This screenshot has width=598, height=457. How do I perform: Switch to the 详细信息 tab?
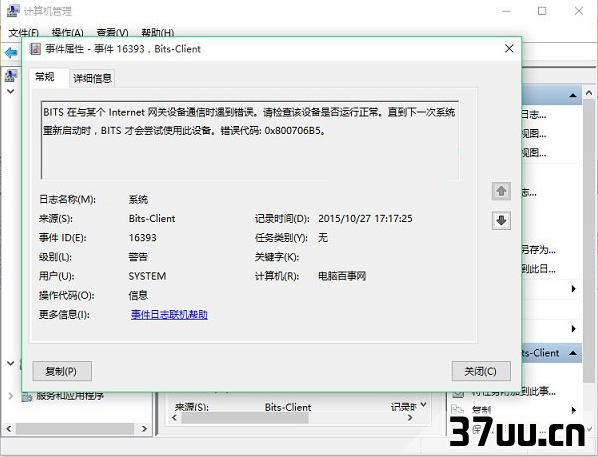pos(92,78)
